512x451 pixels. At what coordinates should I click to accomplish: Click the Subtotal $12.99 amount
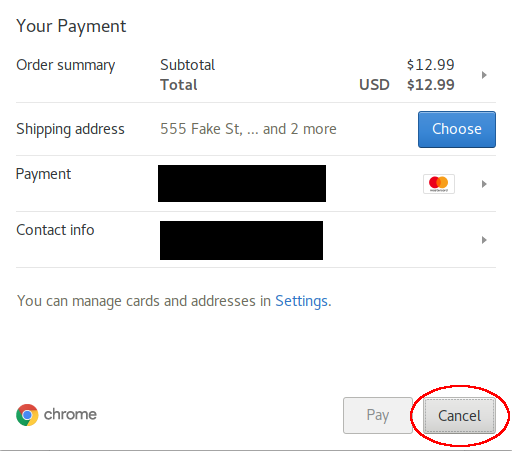point(430,65)
